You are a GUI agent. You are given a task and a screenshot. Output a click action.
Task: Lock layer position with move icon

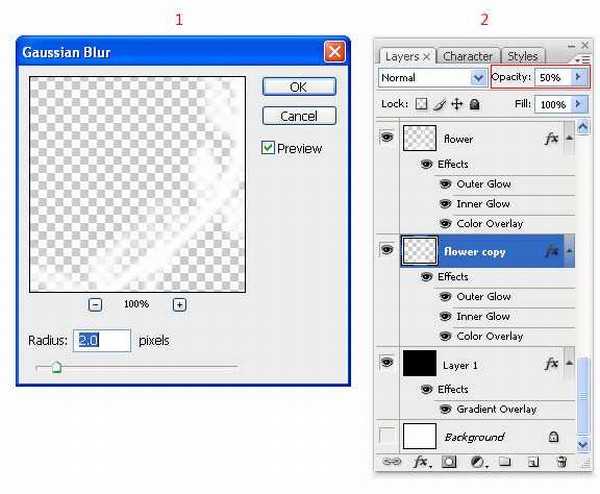click(x=456, y=103)
